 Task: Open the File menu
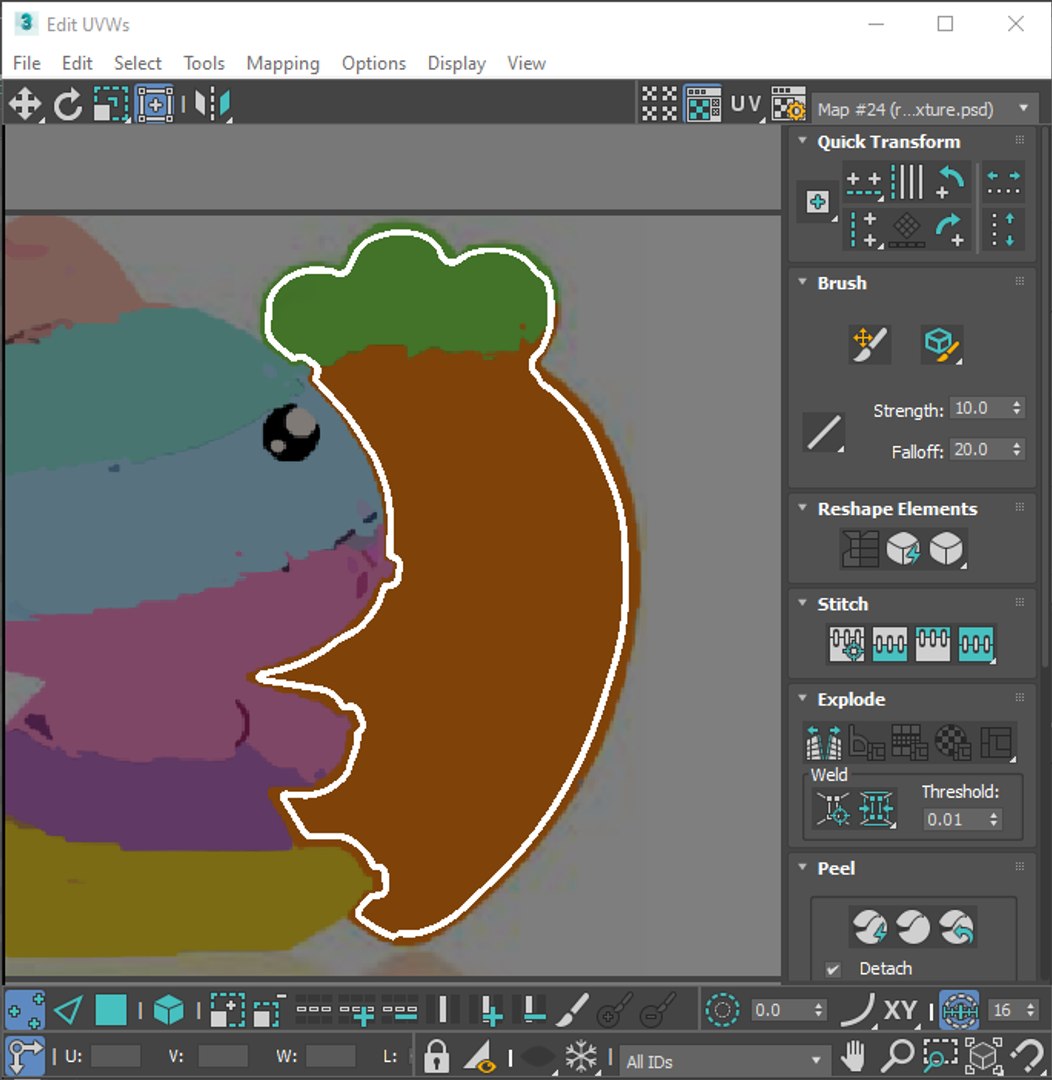27,63
